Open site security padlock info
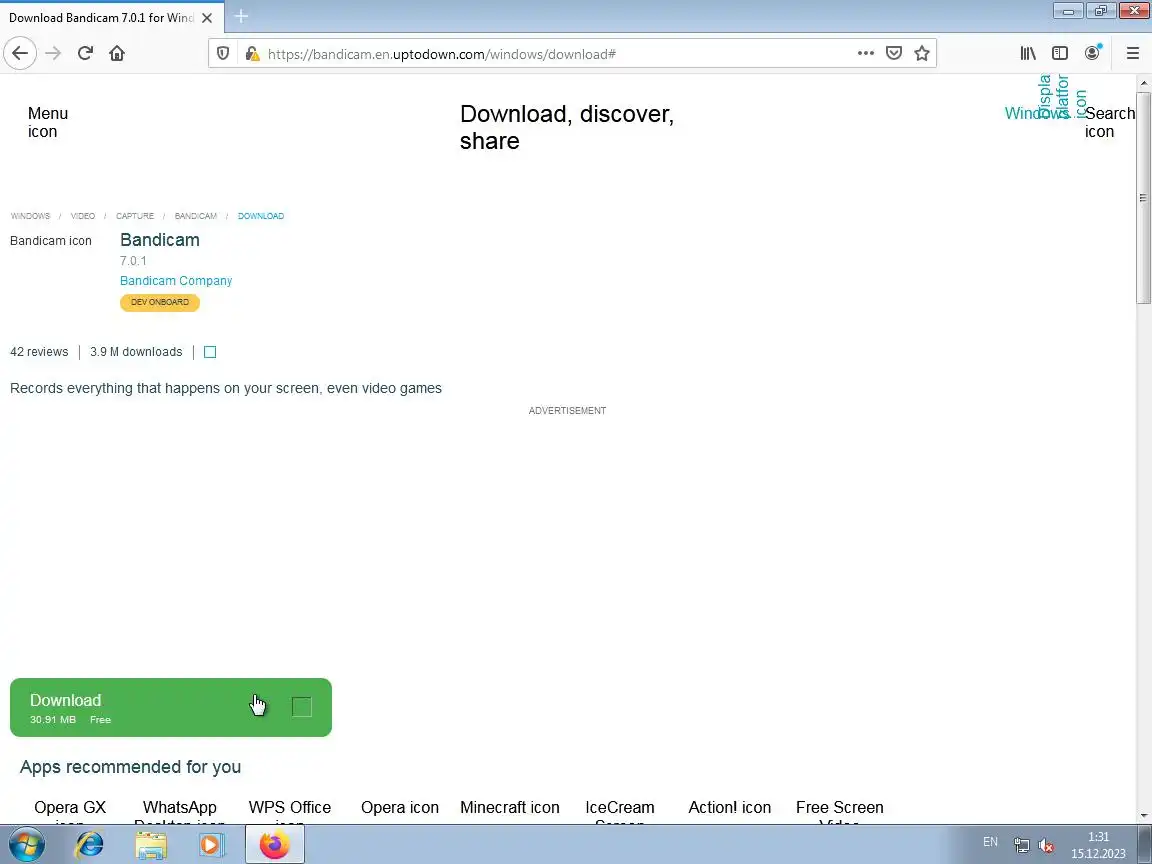This screenshot has height=864, width=1152. pos(252,54)
